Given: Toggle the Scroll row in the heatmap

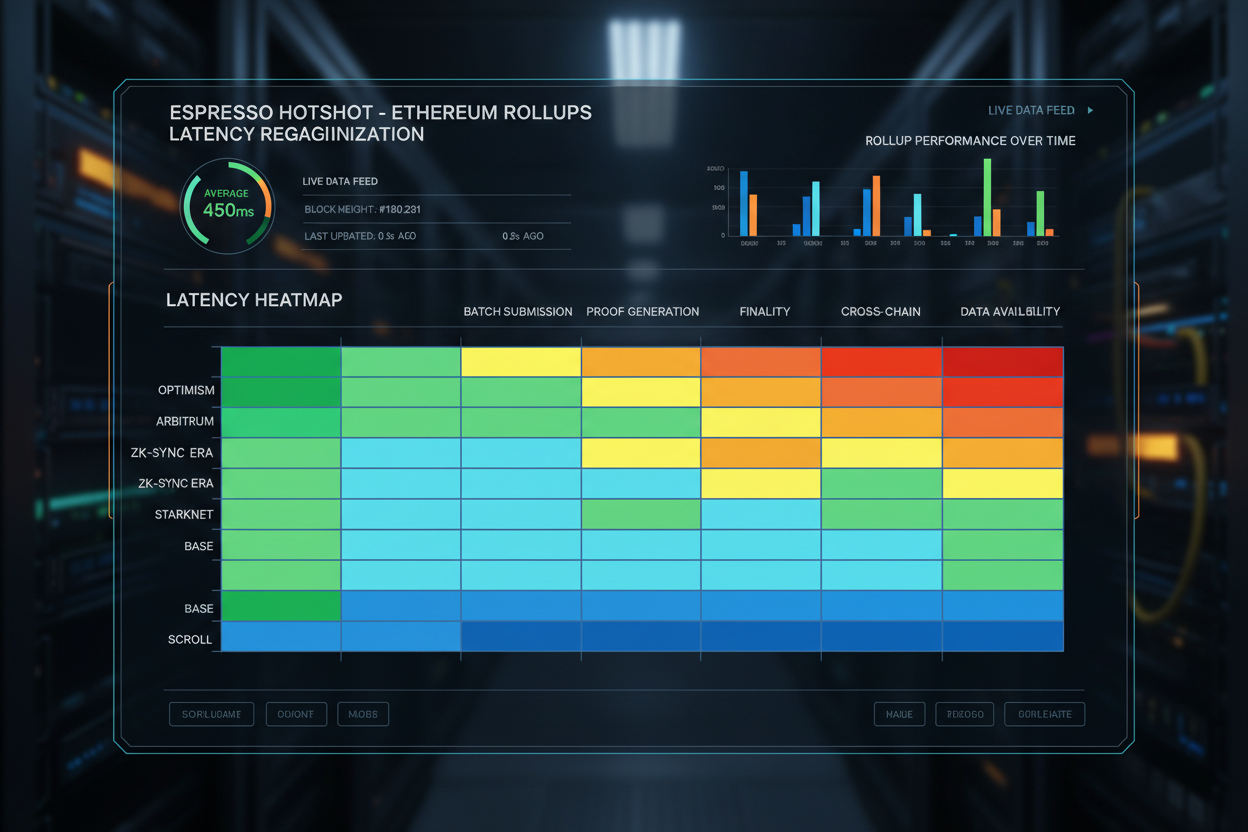Looking at the screenshot, I should (190, 639).
